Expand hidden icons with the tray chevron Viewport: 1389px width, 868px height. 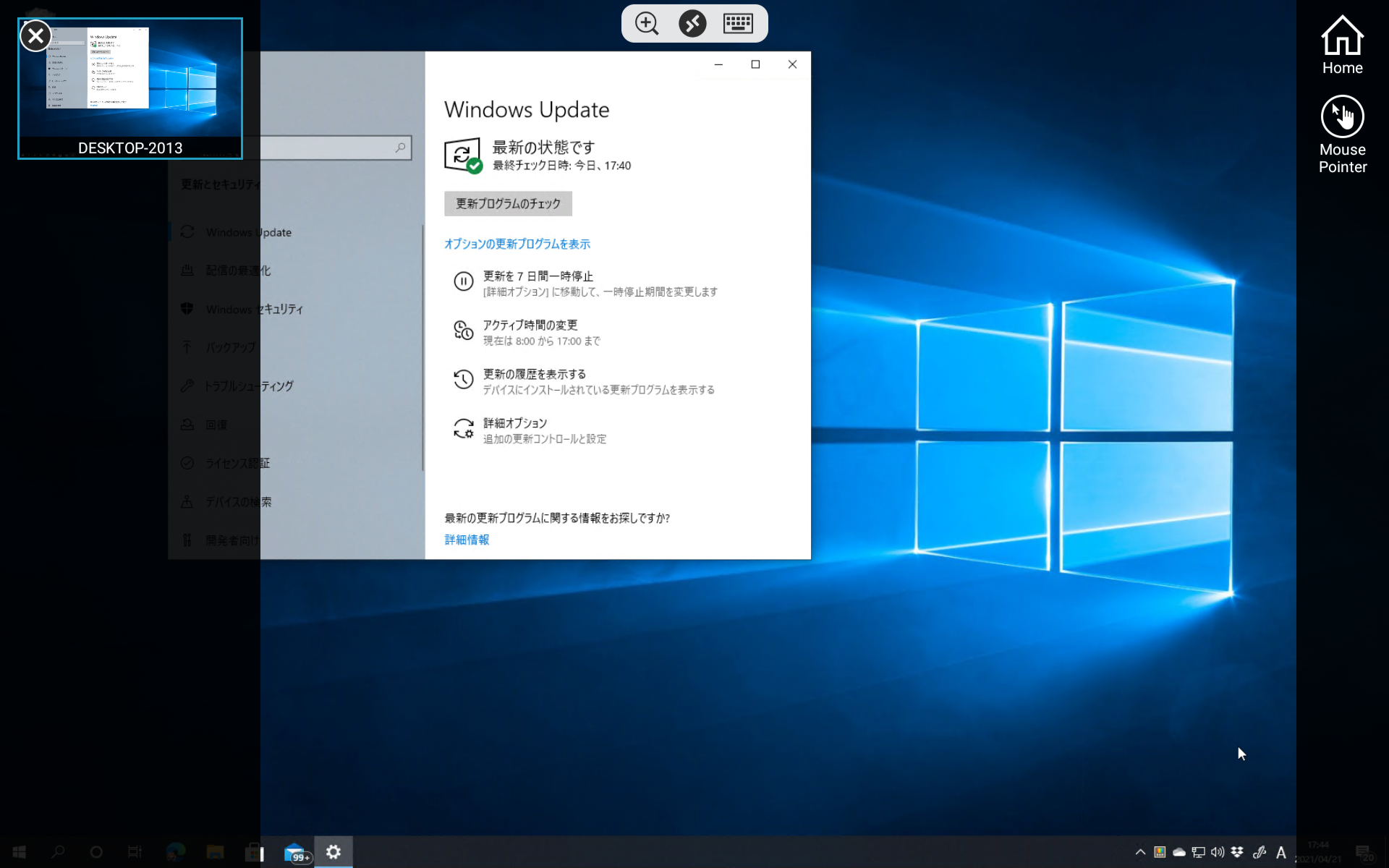[1142, 852]
